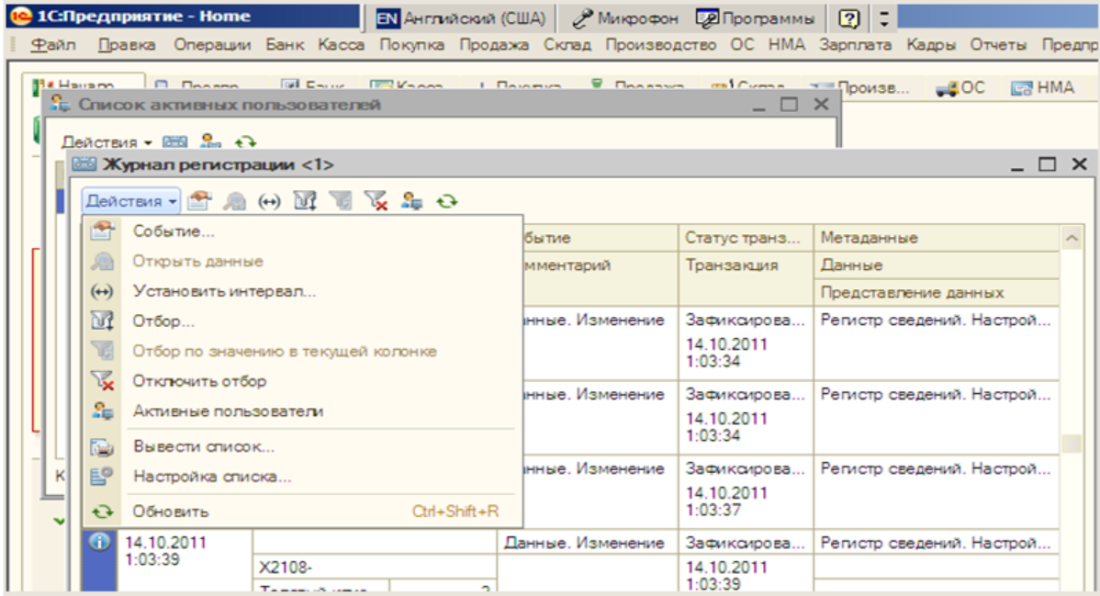Click the event details toolbar icon
1100x596 pixels.
199,201
